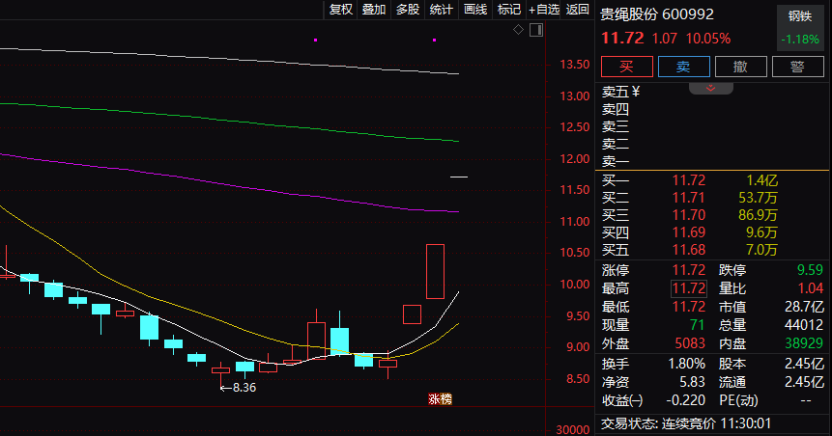Click the diamond icon above chart
The image size is (832, 436).
click(x=518, y=30)
